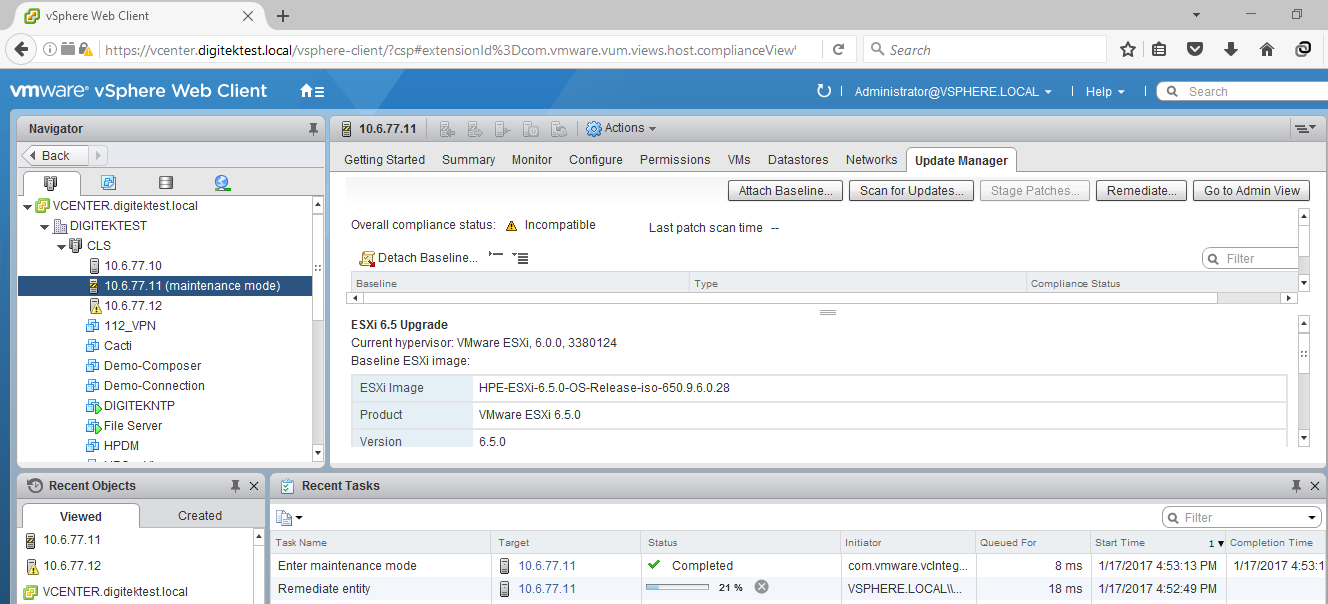Click the Remediate button
The image size is (1328, 604).
tap(1142, 191)
